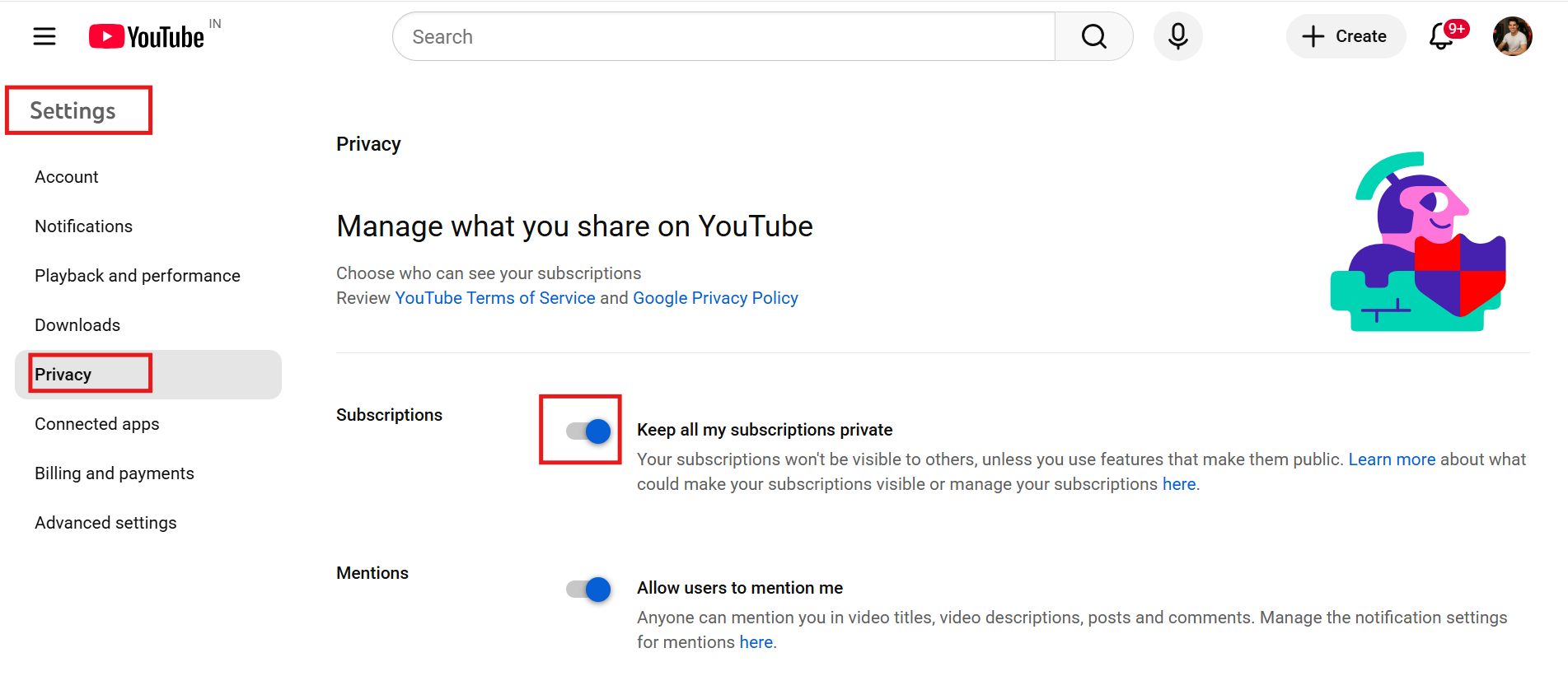Click Learn more about subscriptions visibility

tap(1391, 459)
